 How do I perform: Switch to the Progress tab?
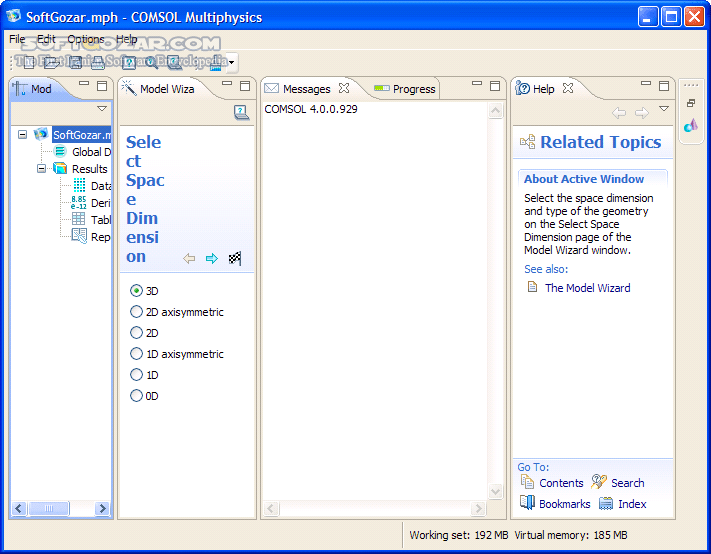click(413, 89)
